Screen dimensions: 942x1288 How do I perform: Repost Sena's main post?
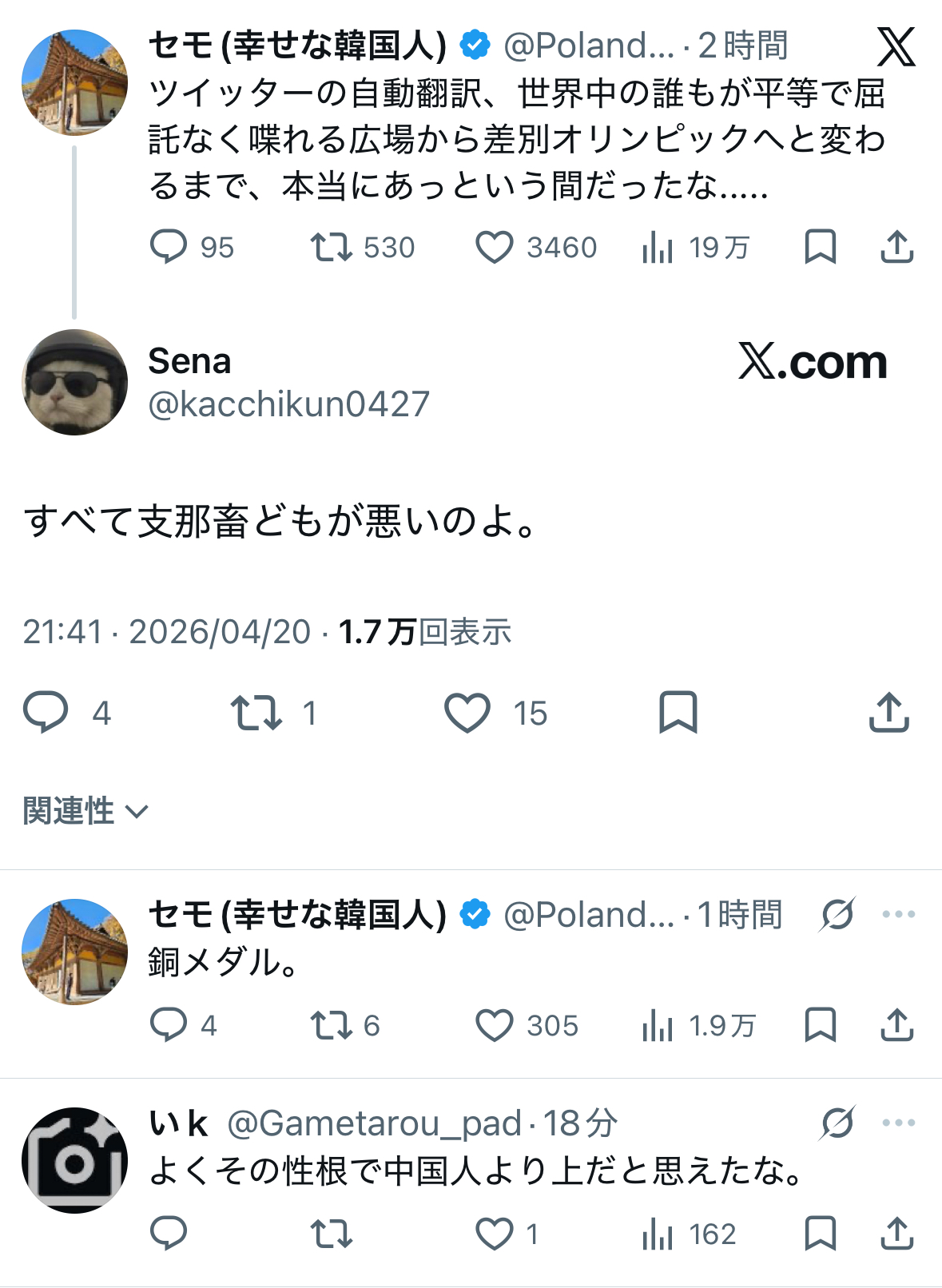[256, 713]
